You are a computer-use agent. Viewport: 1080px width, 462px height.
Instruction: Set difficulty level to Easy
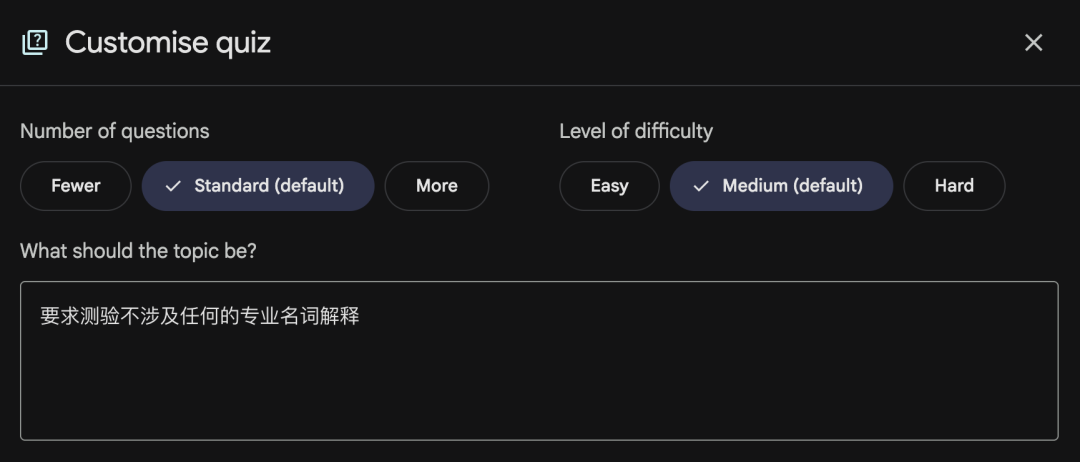609,186
